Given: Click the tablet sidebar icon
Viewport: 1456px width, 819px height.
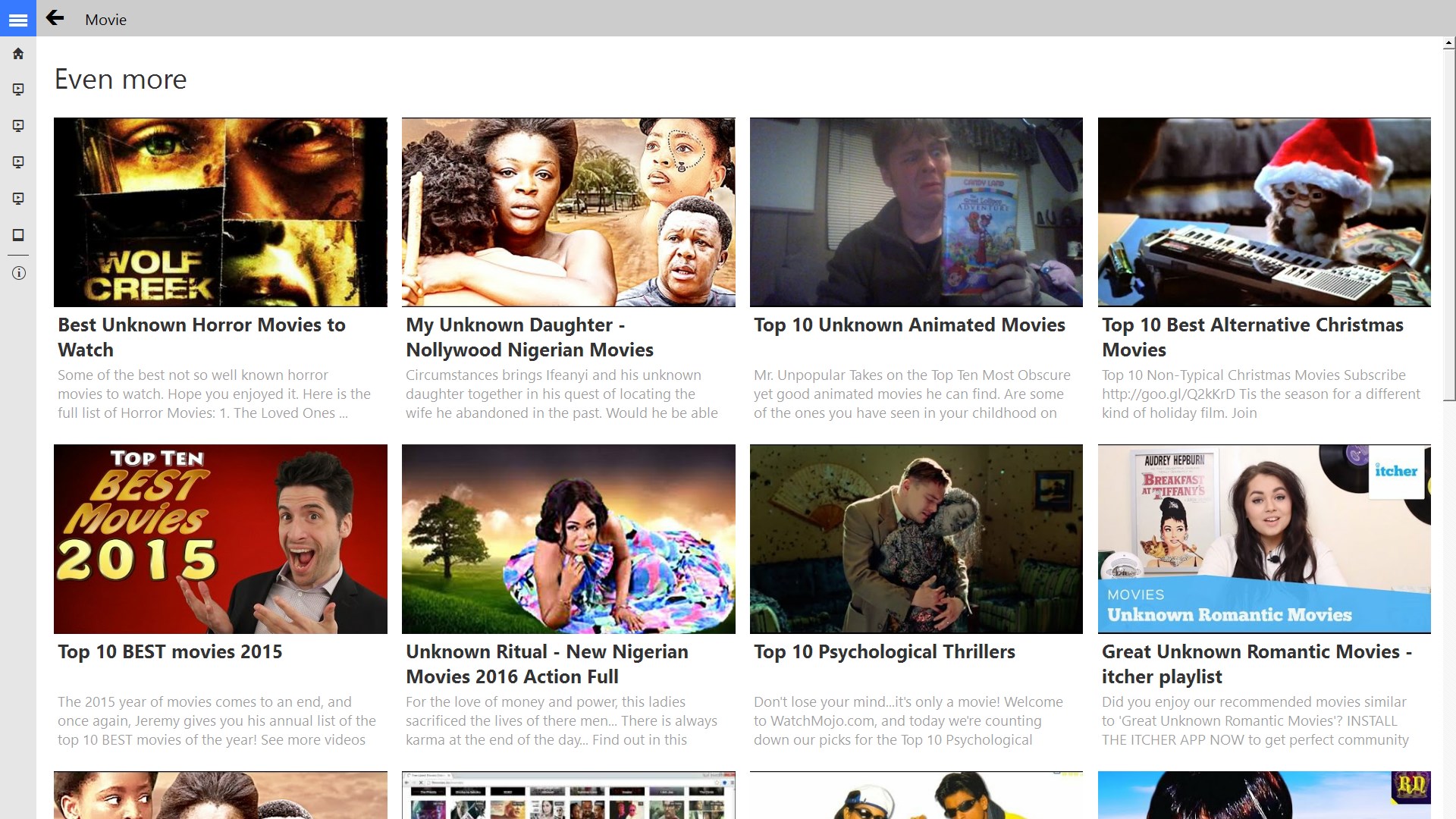Looking at the screenshot, I should [18, 235].
